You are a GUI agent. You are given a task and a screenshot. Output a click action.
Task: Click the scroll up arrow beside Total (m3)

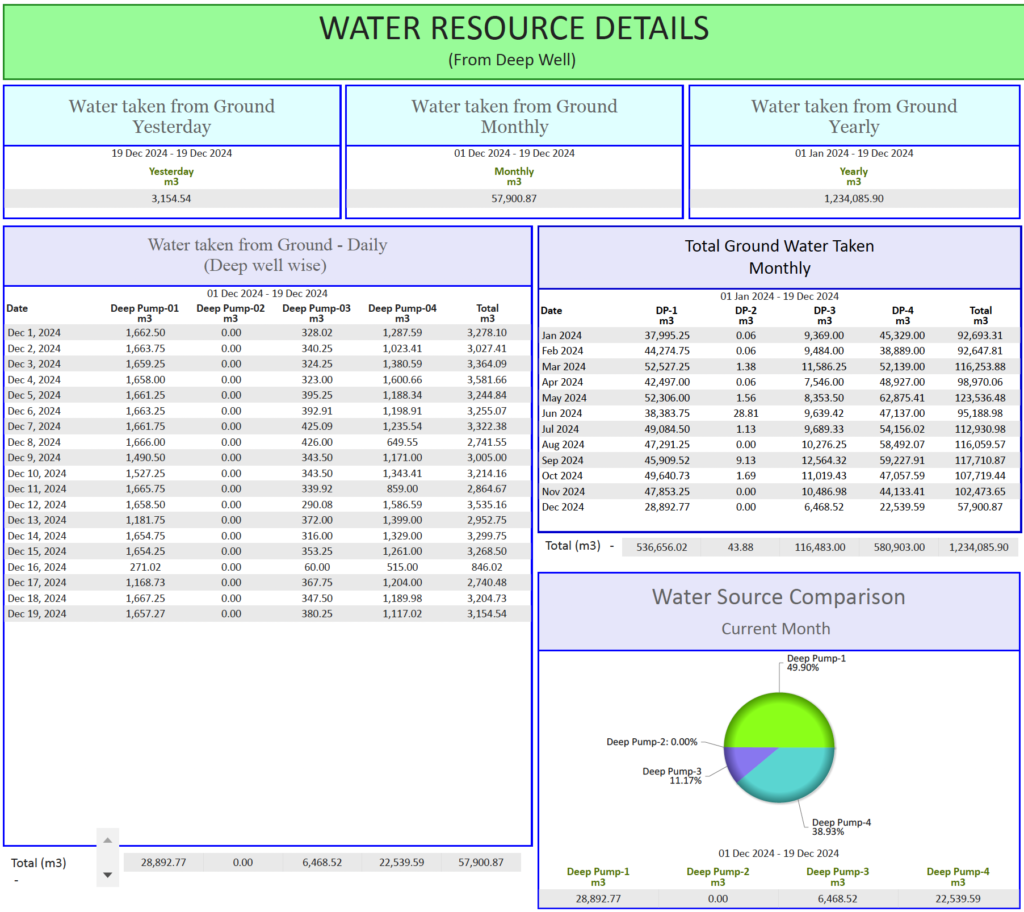point(108,840)
